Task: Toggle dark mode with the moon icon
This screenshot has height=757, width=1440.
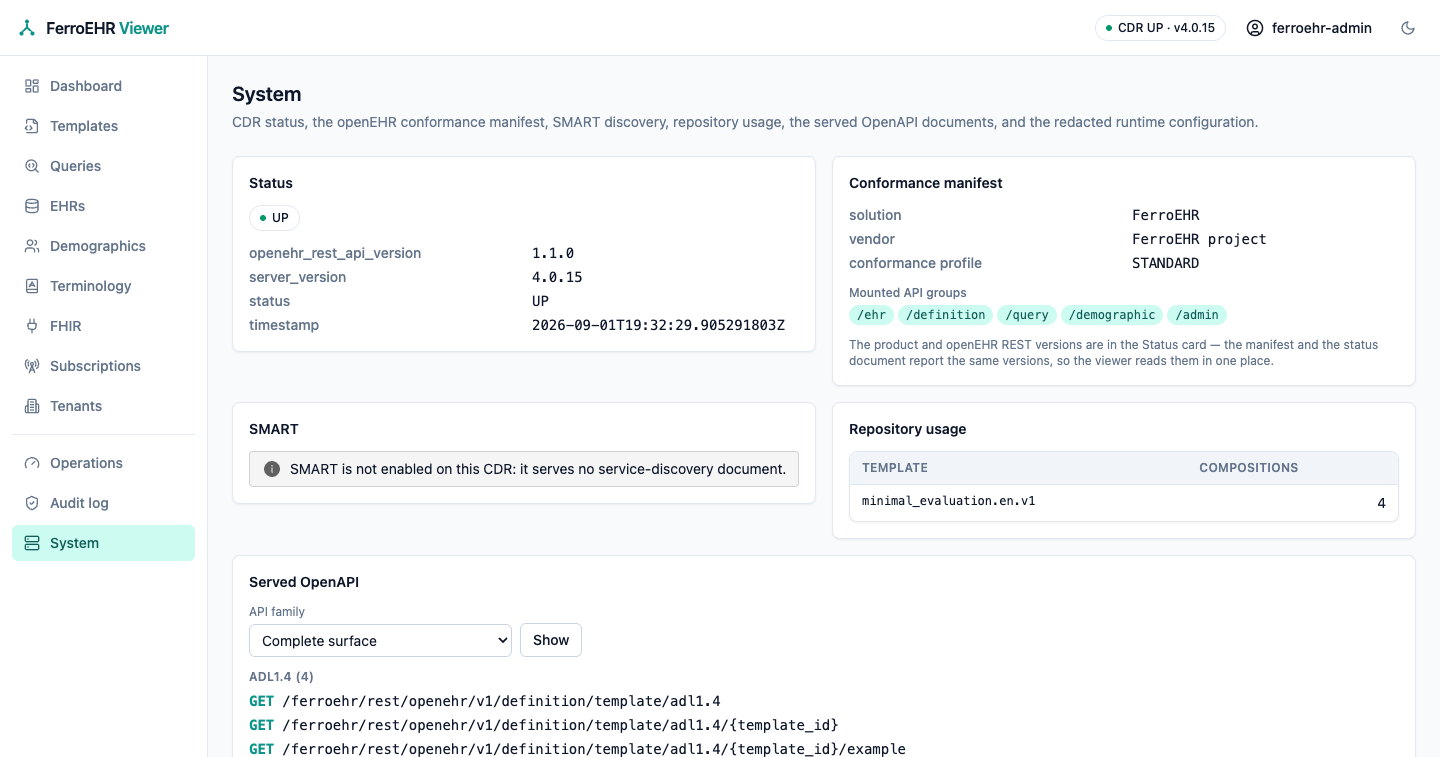Action: 1408,28
